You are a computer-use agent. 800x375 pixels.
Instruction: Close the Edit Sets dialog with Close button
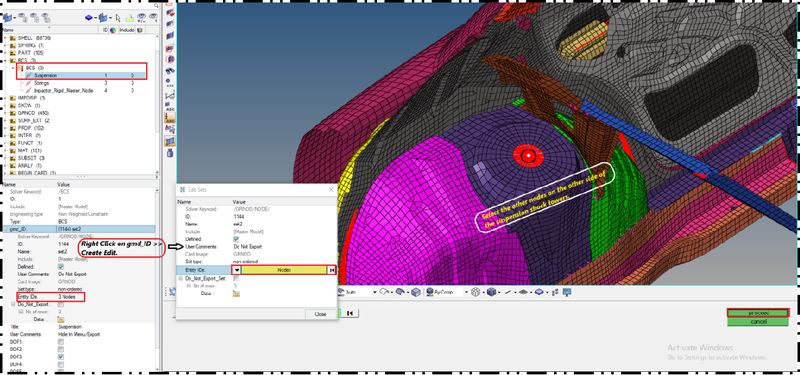pyautogui.click(x=320, y=314)
